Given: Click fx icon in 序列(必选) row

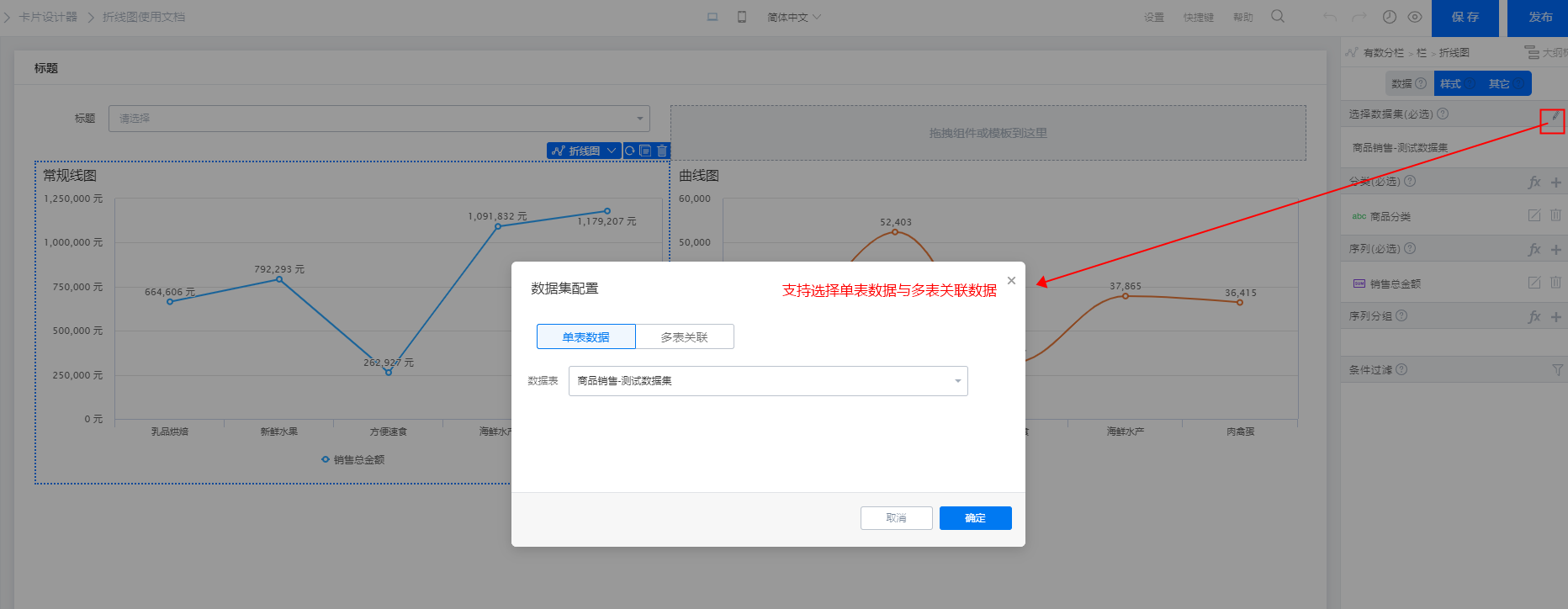Looking at the screenshot, I should (x=1534, y=249).
